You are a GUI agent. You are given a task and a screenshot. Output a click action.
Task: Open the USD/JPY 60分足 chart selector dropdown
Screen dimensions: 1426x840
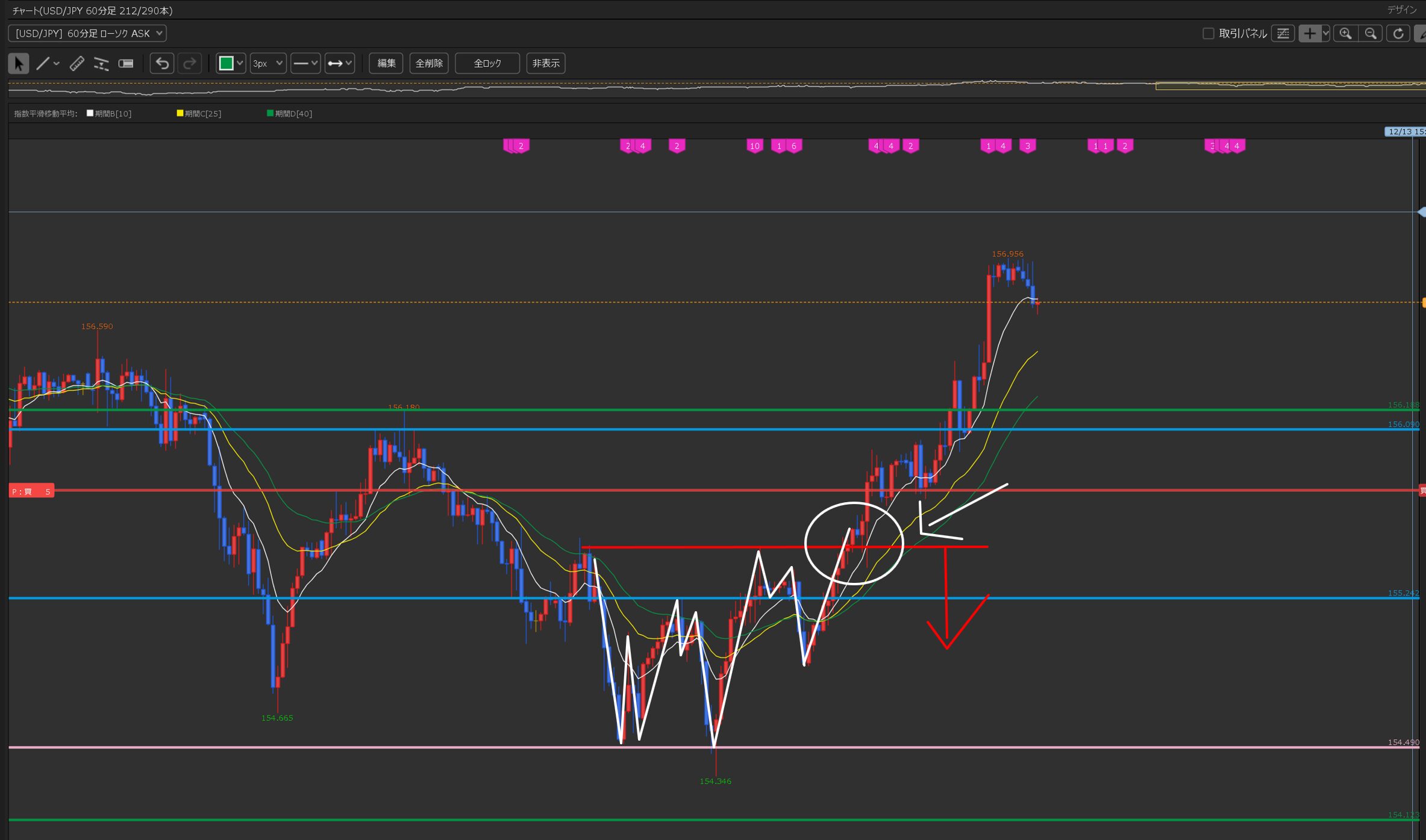coord(87,34)
